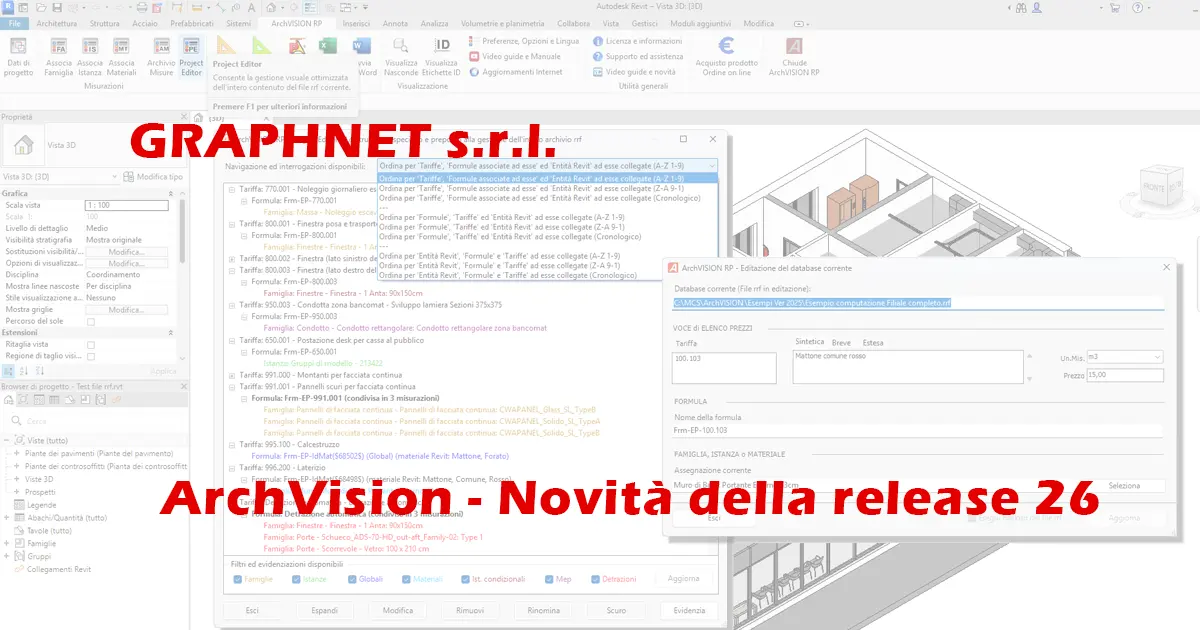This screenshot has width=1200, height=630.
Task: Uncheck the Detrazioni filter checkbox
Action: pos(594,579)
